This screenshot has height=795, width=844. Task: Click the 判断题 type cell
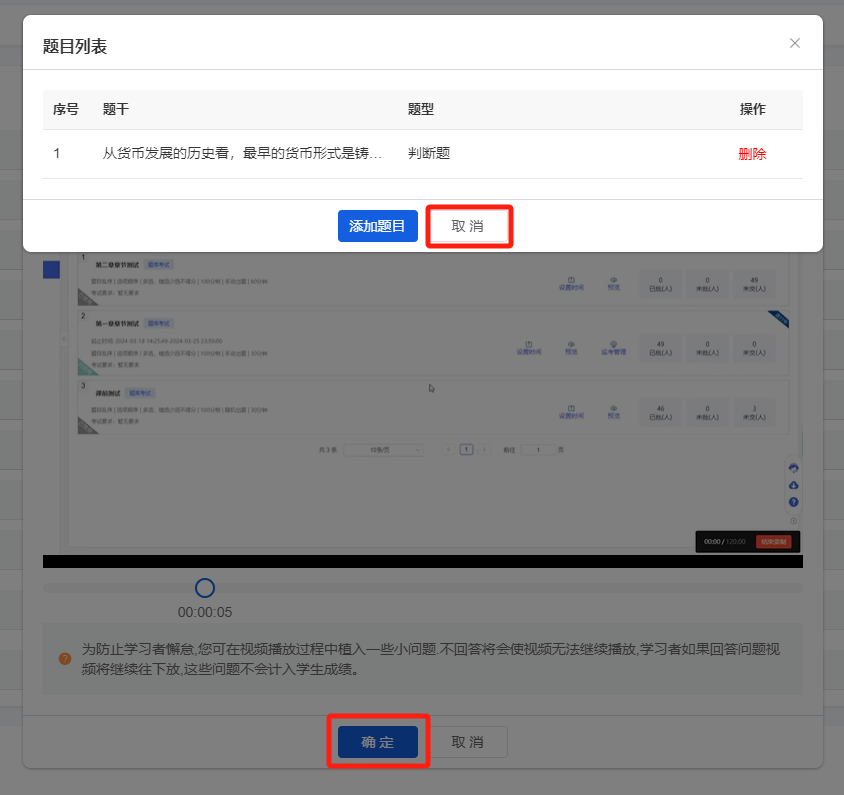(428, 153)
